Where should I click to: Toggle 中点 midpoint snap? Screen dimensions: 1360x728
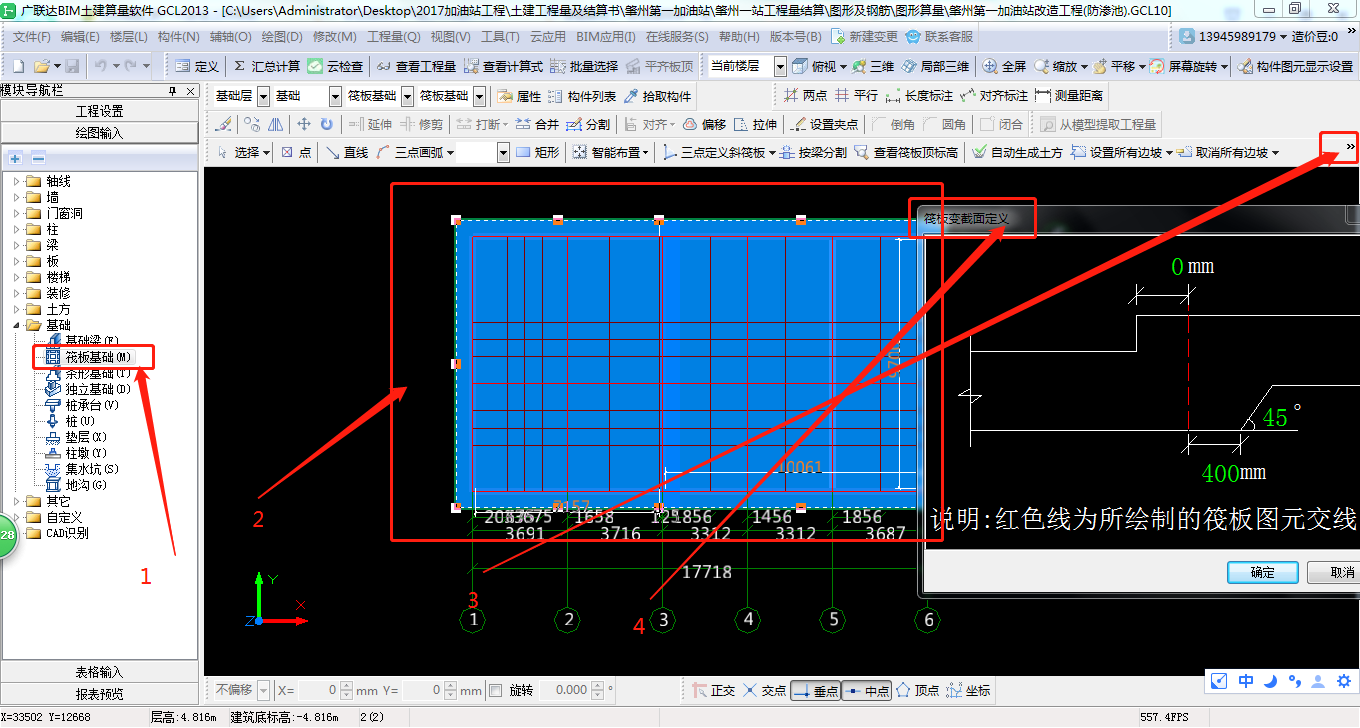click(866, 690)
